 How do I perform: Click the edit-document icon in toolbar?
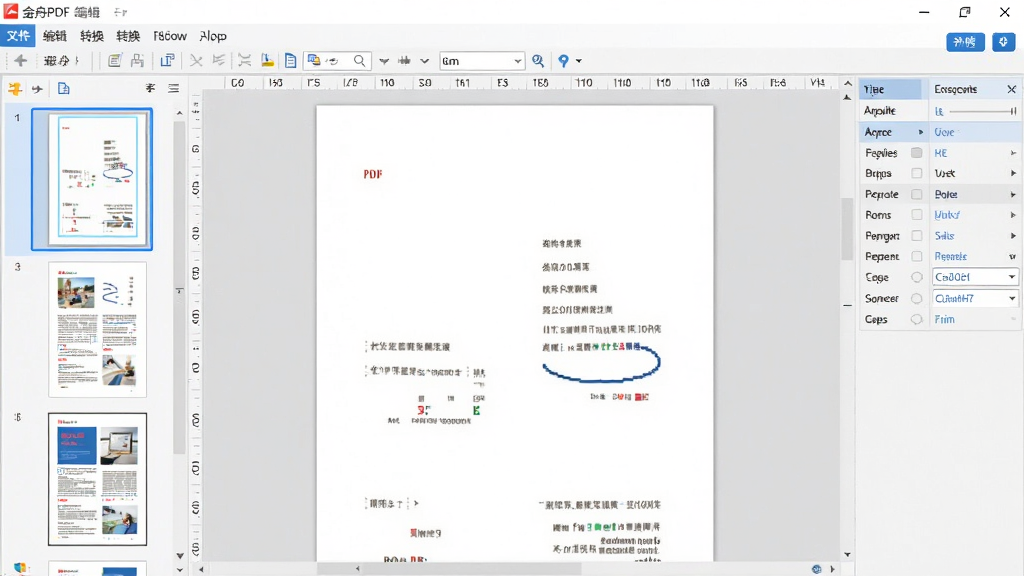(x=114, y=61)
